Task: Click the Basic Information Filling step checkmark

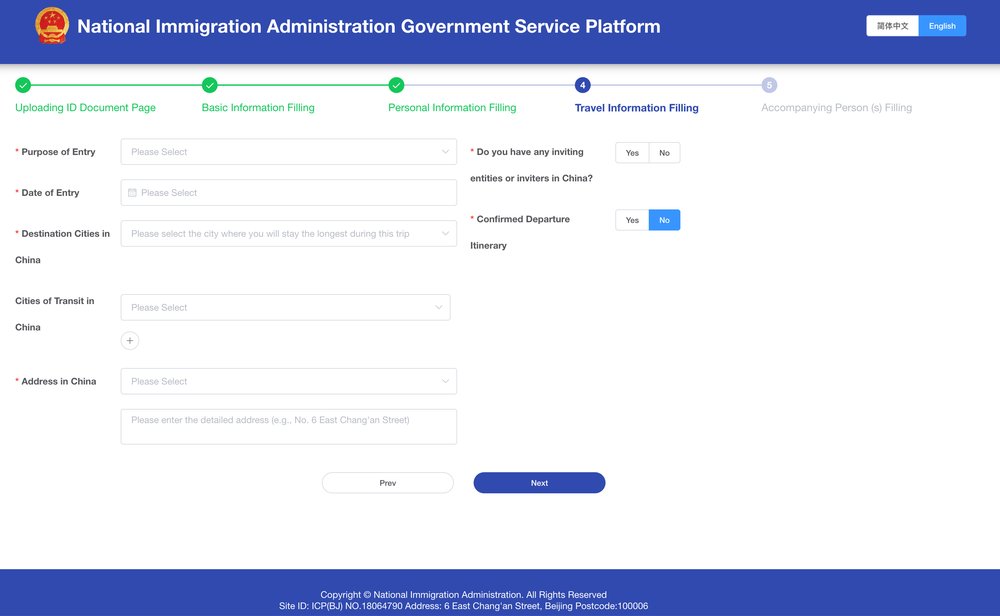Action: (210, 85)
